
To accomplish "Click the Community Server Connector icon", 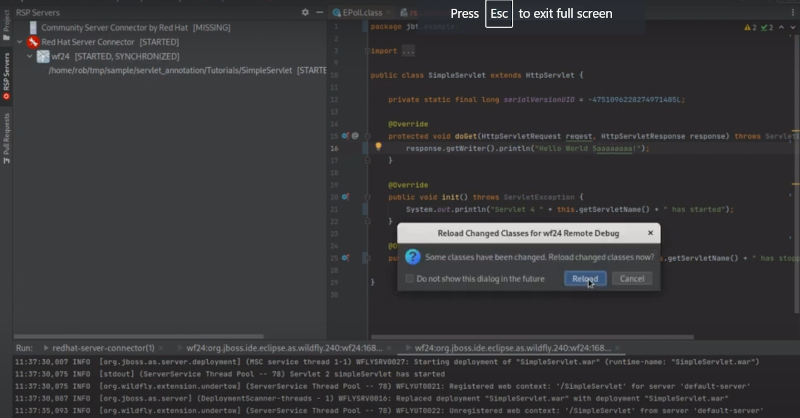I will coord(33,28).
